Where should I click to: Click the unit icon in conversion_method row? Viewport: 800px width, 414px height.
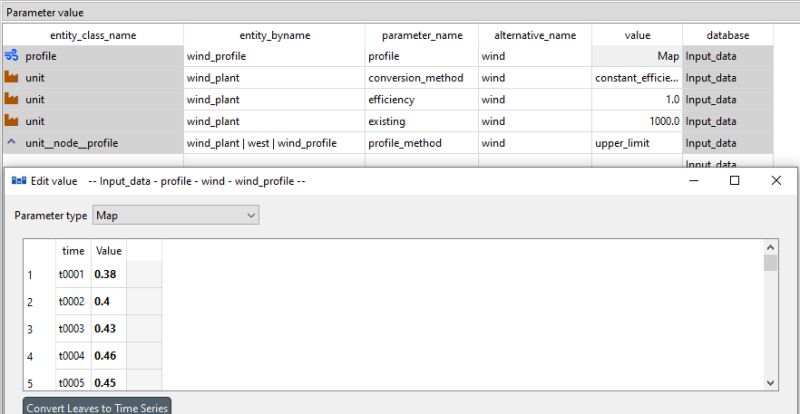coord(11,78)
